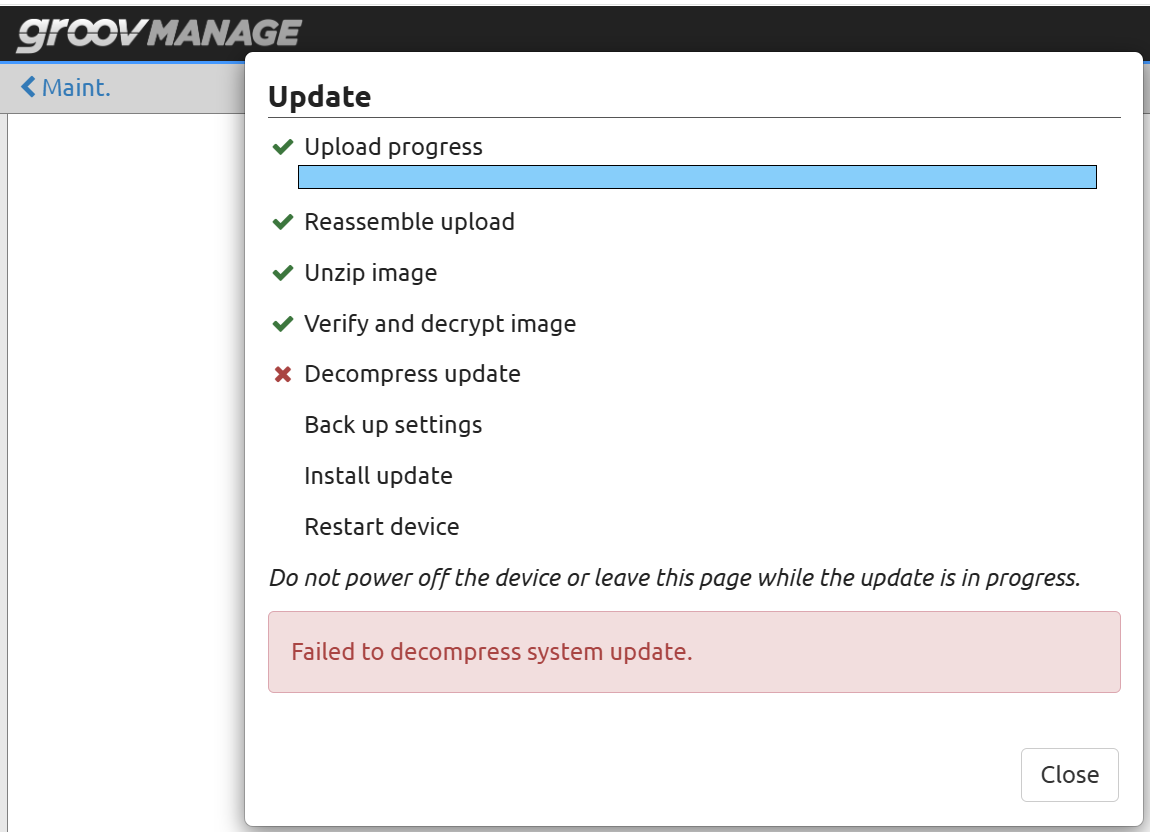
Task: Click the groov Manage logo
Action: (158, 34)
